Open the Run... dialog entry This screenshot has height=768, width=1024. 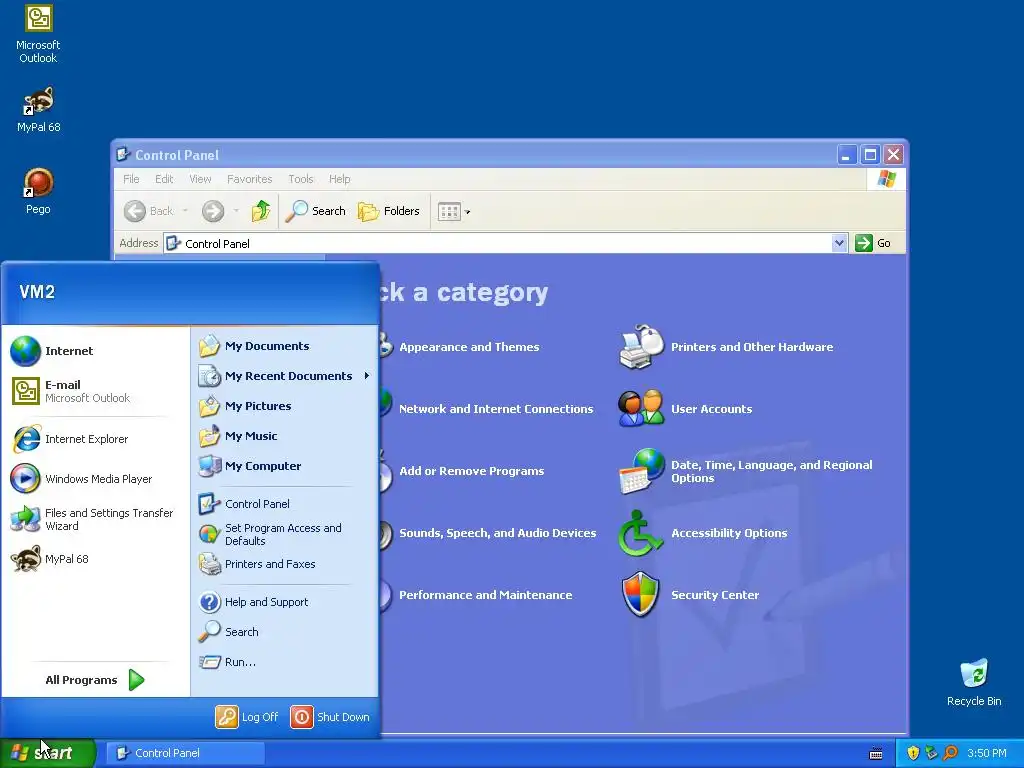pyautogui.click(x=227, y=662)
